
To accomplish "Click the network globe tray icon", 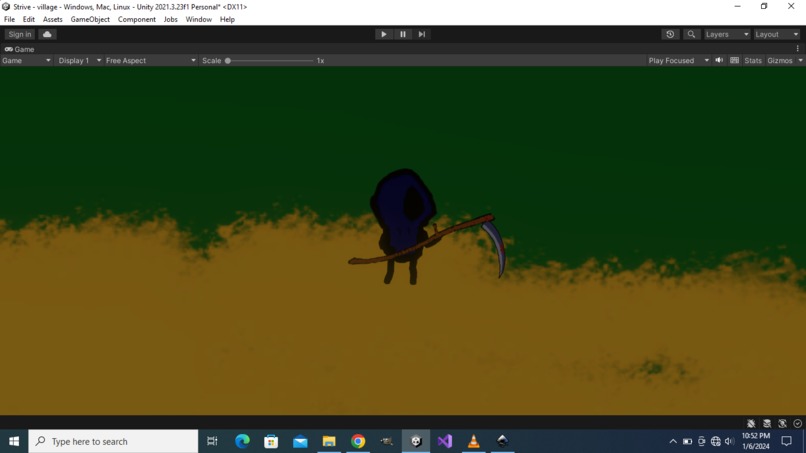I will [x=716, y=441].
